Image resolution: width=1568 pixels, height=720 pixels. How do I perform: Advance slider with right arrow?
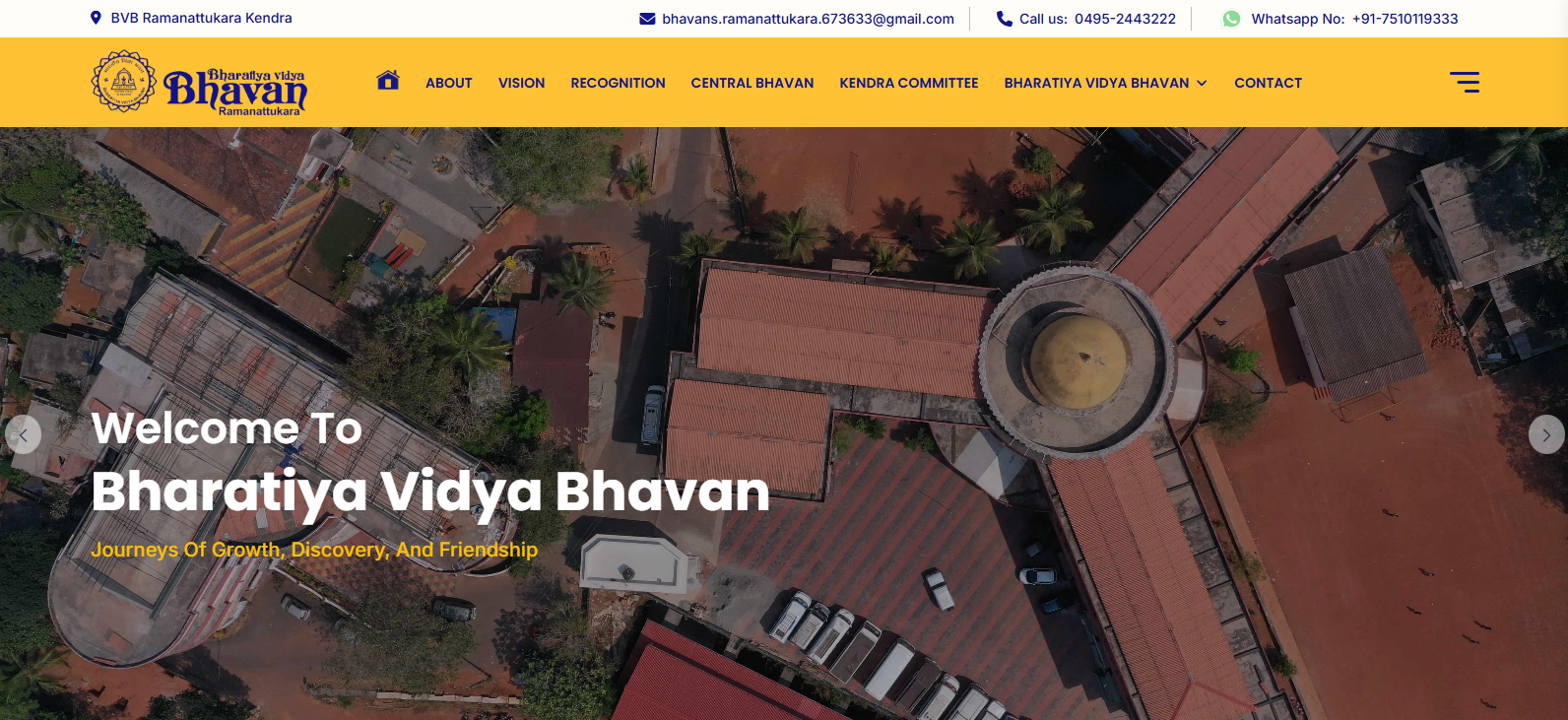point(1546,434)
